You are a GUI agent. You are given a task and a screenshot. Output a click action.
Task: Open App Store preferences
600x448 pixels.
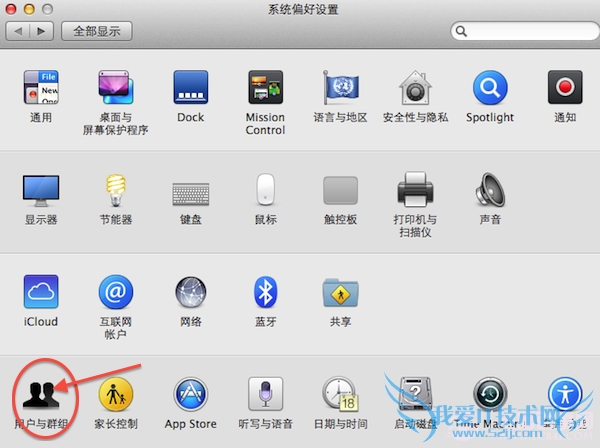pos(191,394)
